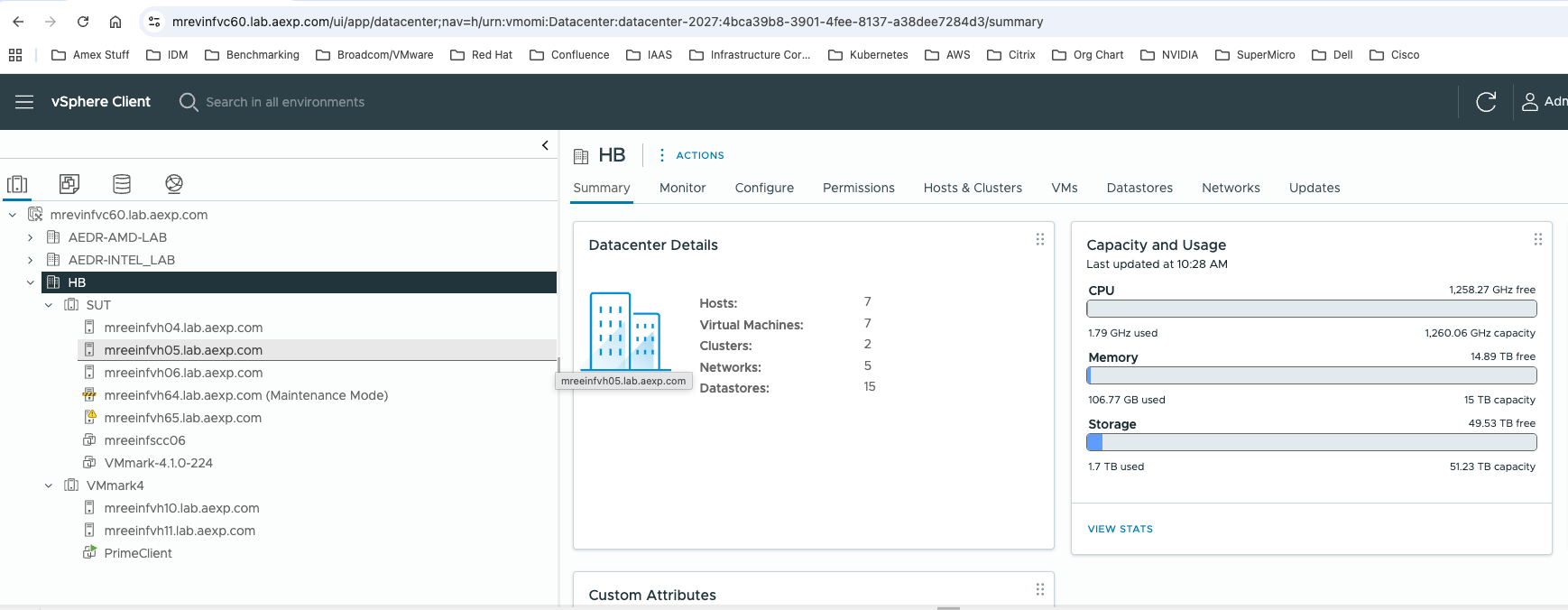Switch to Networking inventory view icon

pos(174,184)
